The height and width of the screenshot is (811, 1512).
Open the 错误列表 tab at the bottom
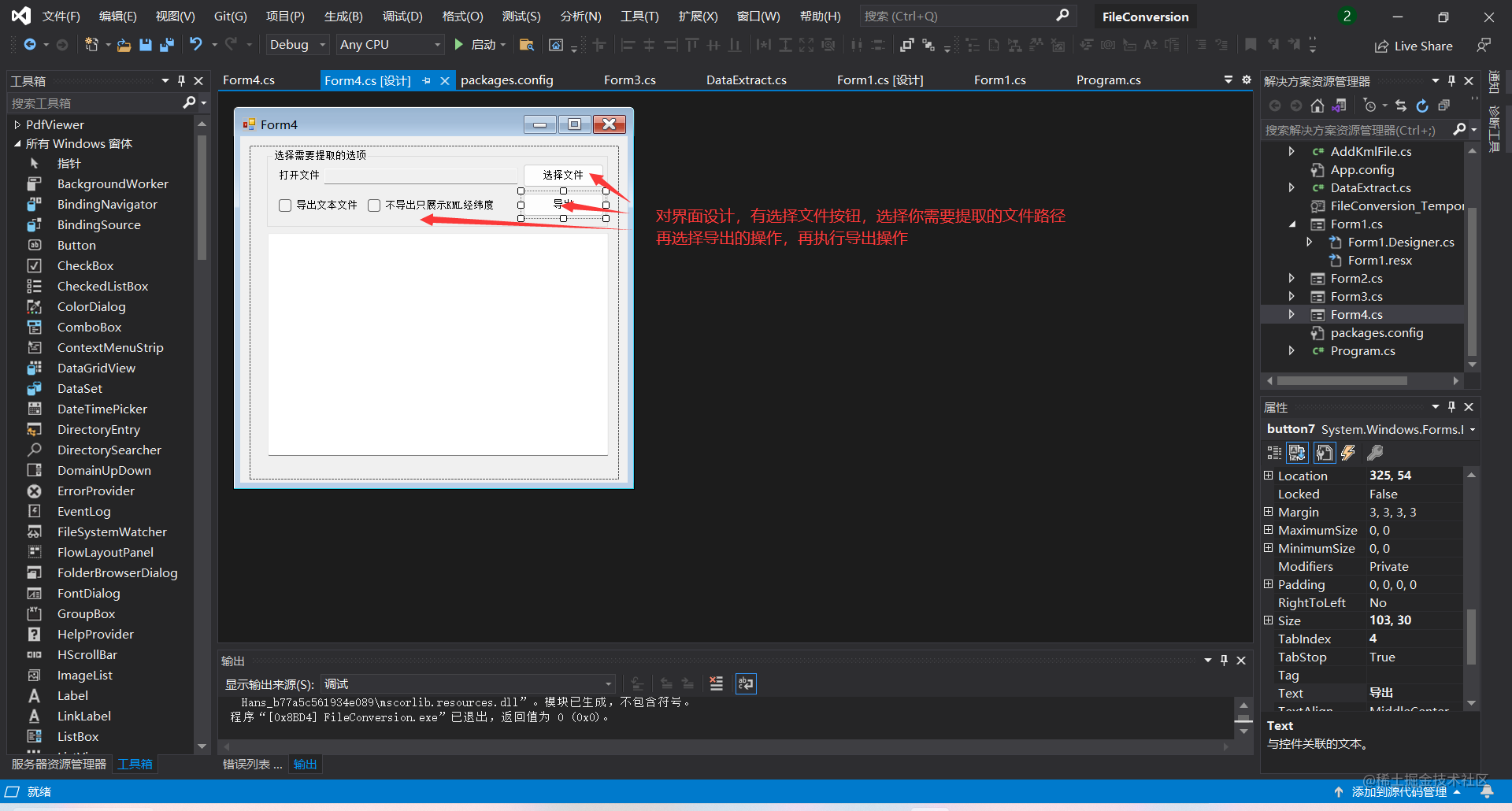252,764
